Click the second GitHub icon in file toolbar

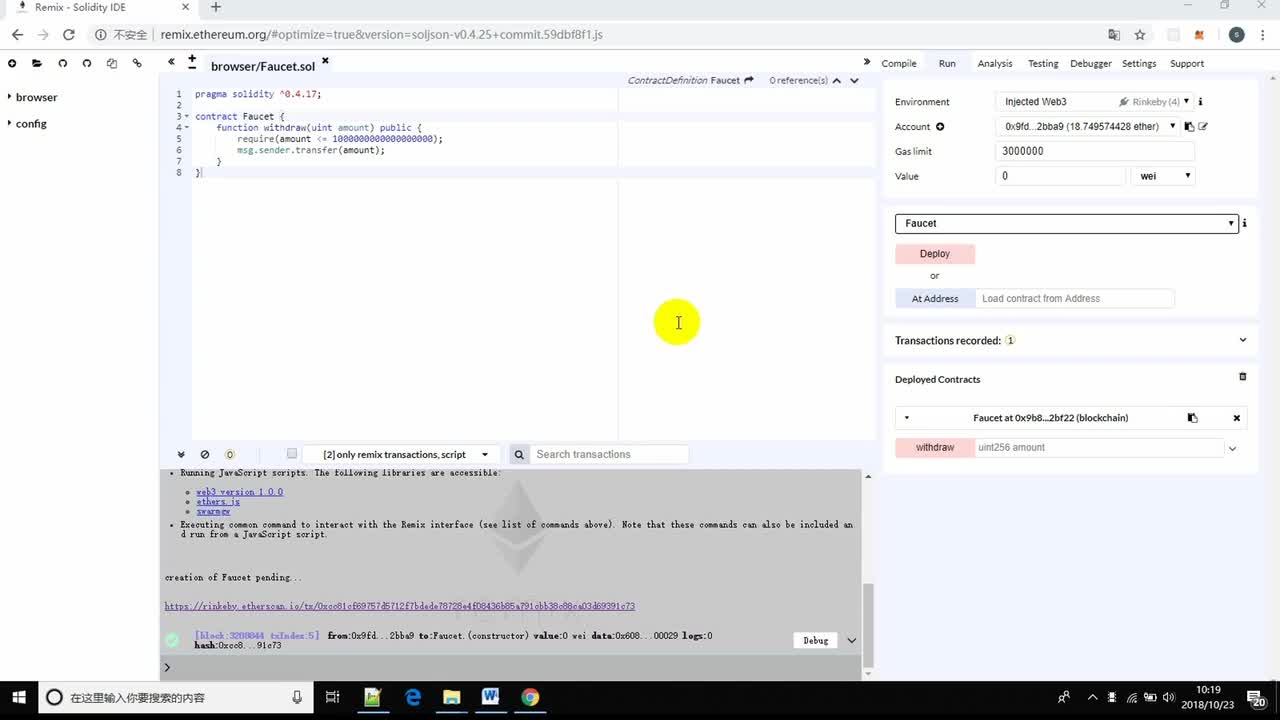pos(87,63)
